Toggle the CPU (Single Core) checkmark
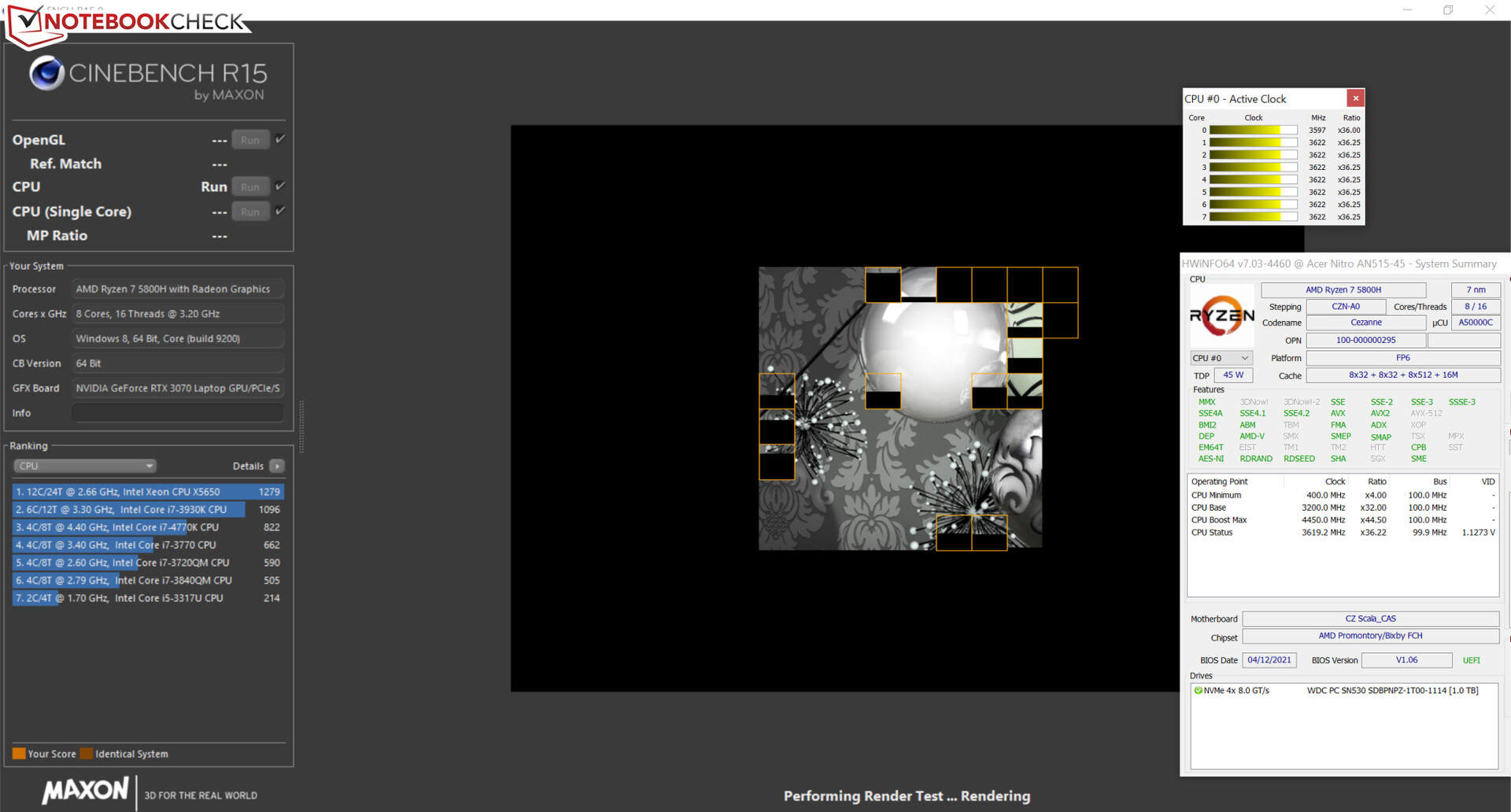Image resolution: width=1511 pixels, height=812 pixels. click(280, 211)
